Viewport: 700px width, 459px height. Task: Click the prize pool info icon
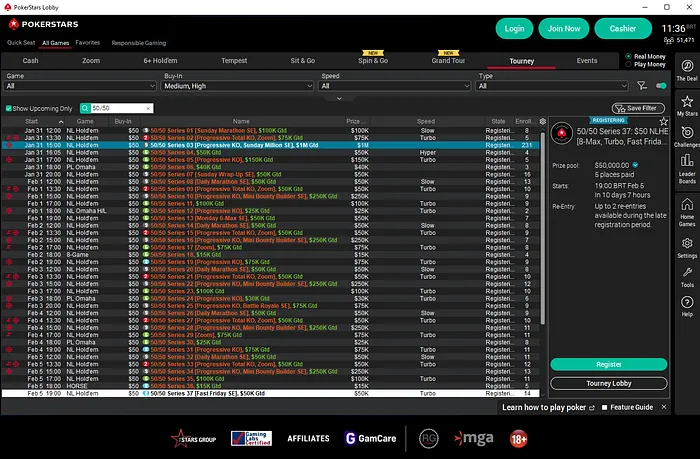(x=635, y=165)
